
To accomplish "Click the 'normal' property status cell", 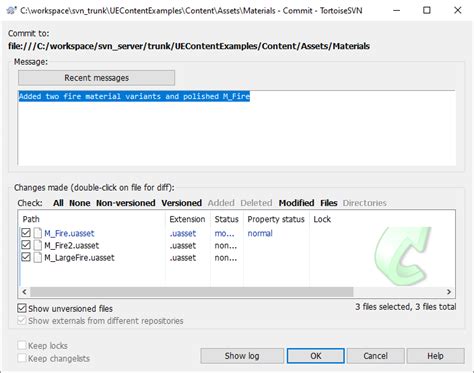I will tap(260, 233).
